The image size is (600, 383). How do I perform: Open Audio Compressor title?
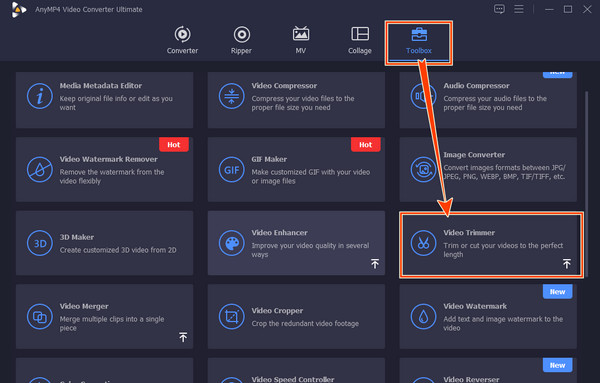[x=476, y=86]
